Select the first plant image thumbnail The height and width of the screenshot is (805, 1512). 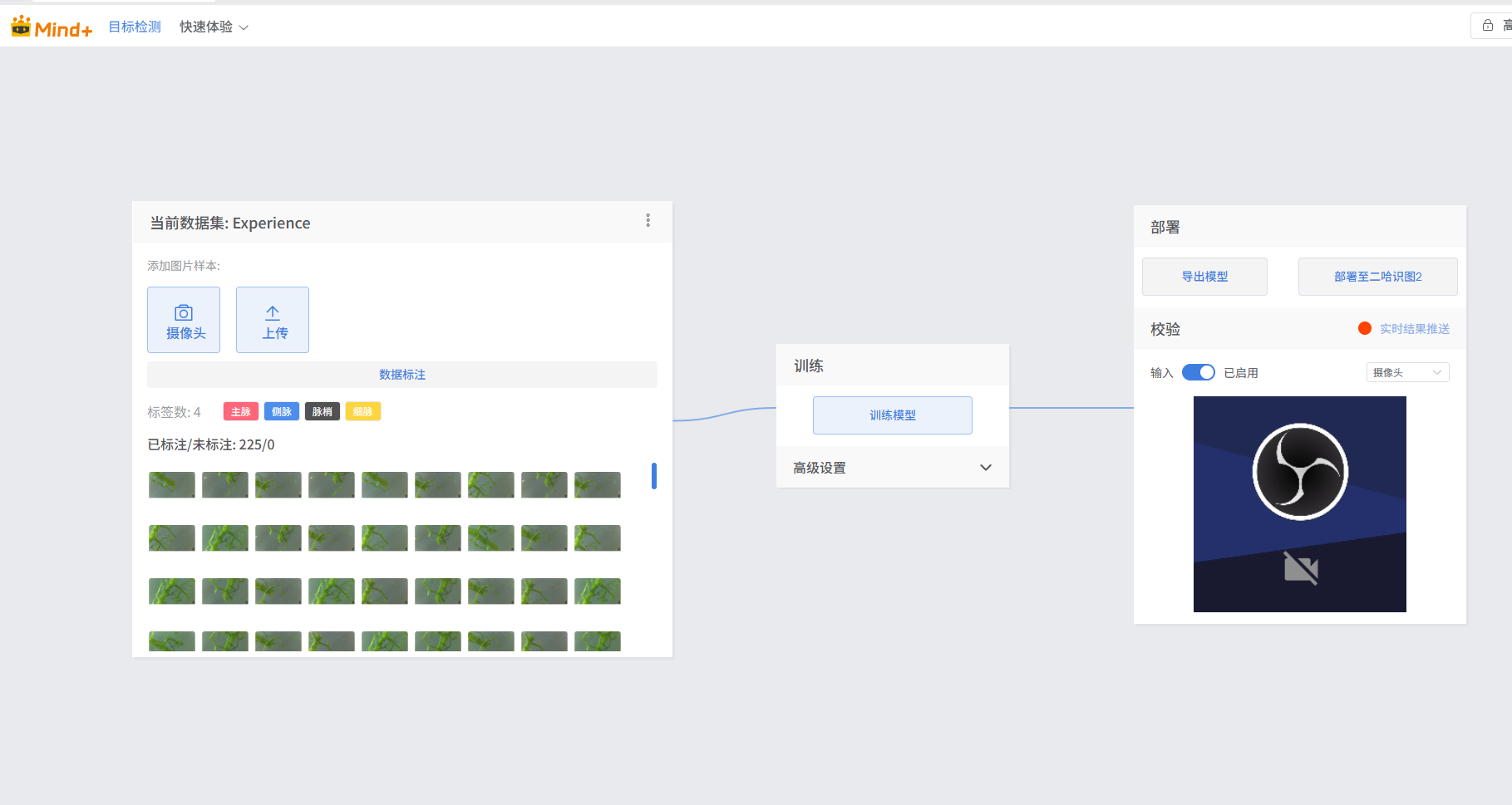pos(172,485)
